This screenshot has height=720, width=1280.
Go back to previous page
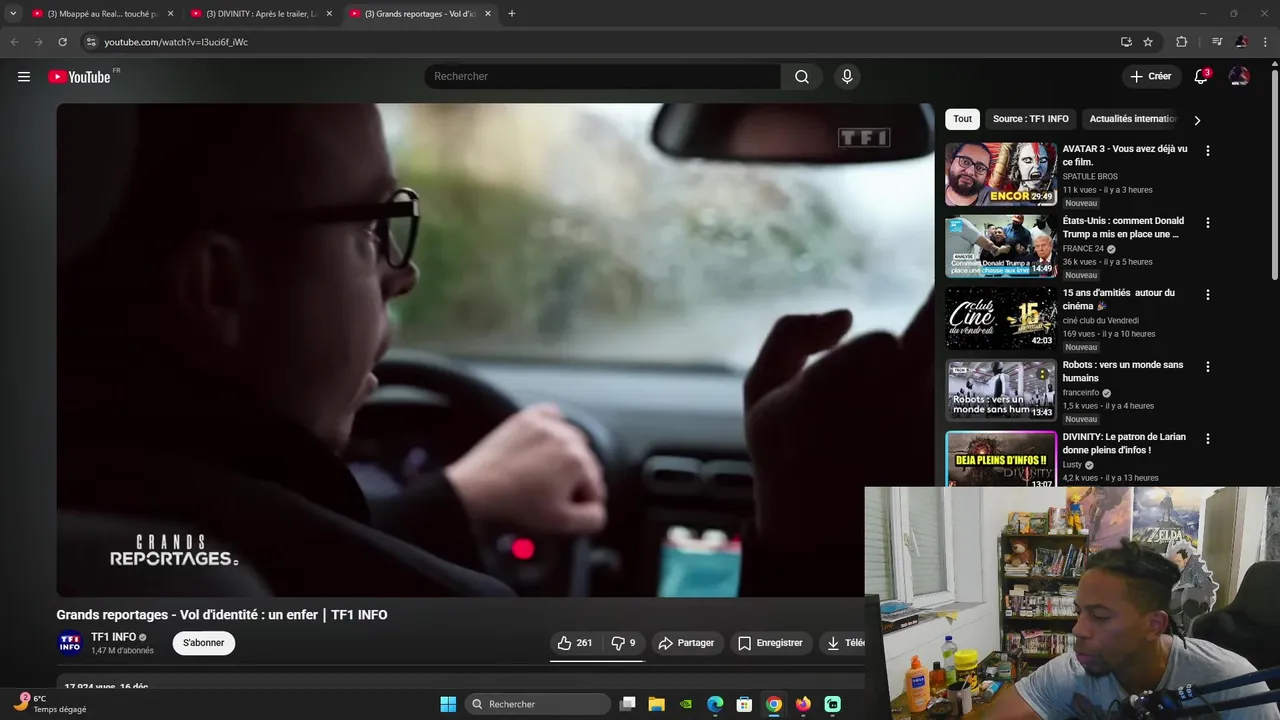tap(15, 42)
